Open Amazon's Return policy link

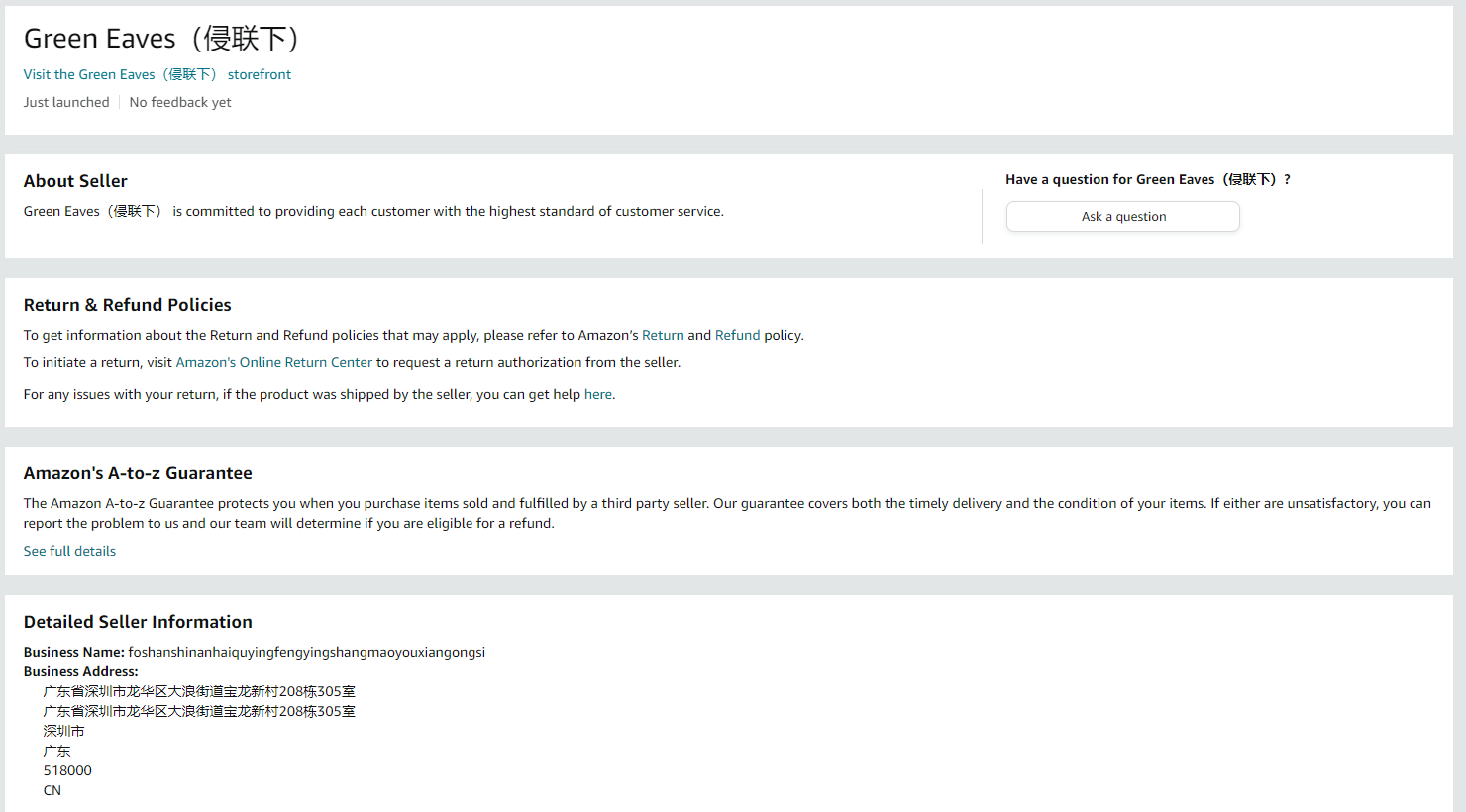tap(663, 335)
